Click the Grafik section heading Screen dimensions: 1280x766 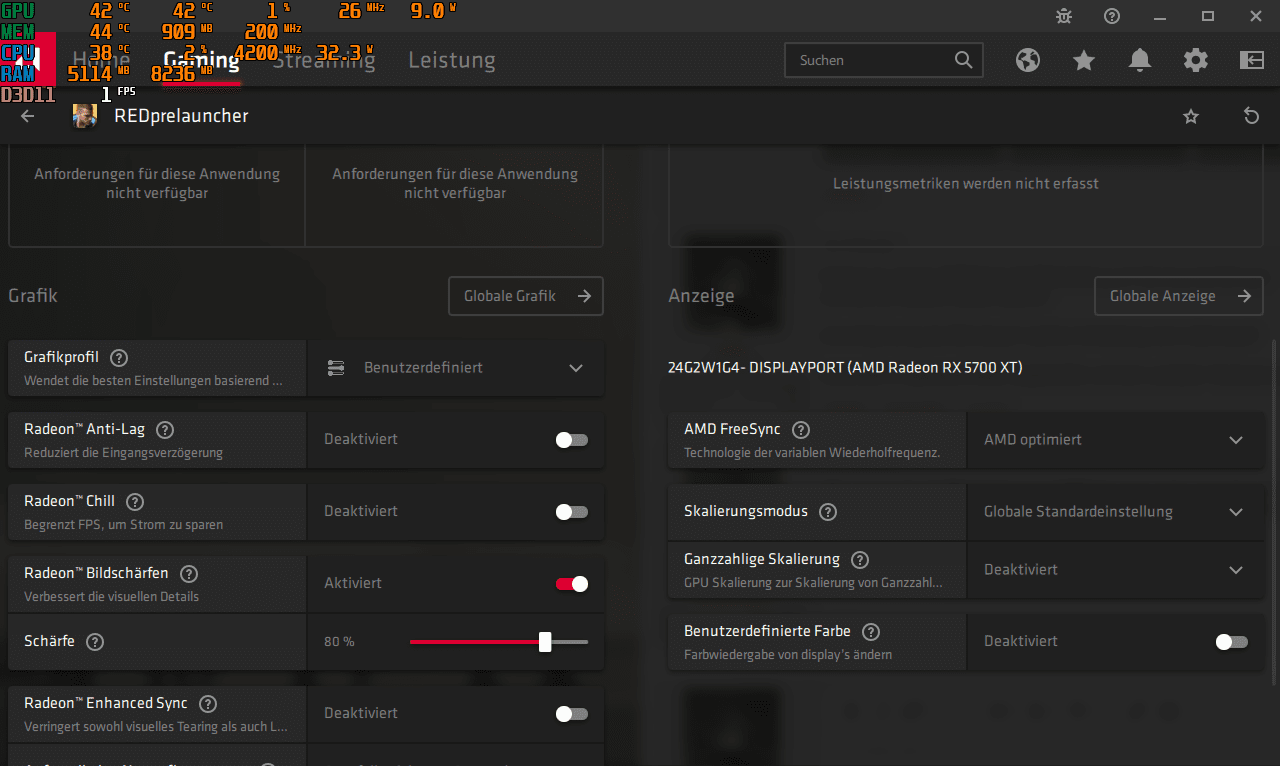point(33,296)
